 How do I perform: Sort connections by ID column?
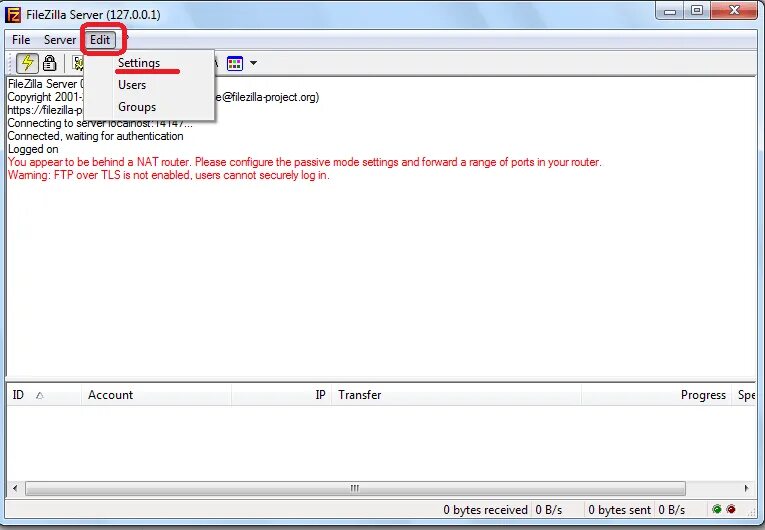(44, 395)
